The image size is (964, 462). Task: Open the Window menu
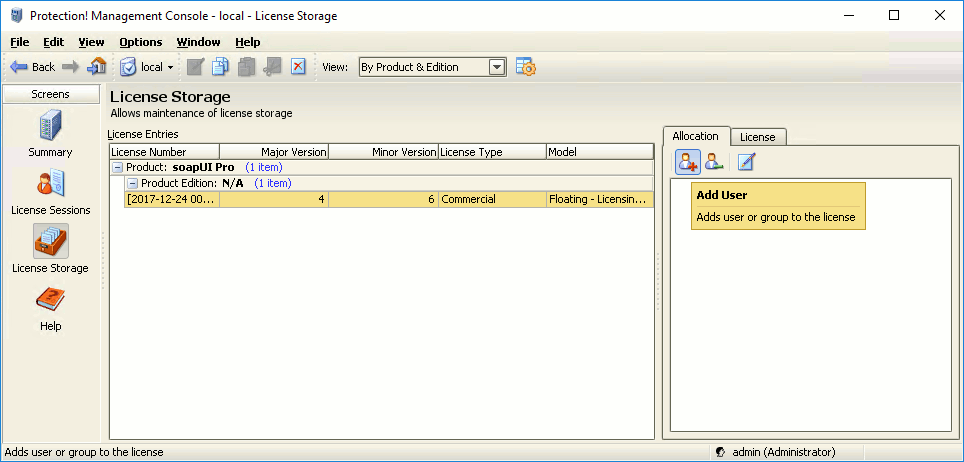point(198,42)
